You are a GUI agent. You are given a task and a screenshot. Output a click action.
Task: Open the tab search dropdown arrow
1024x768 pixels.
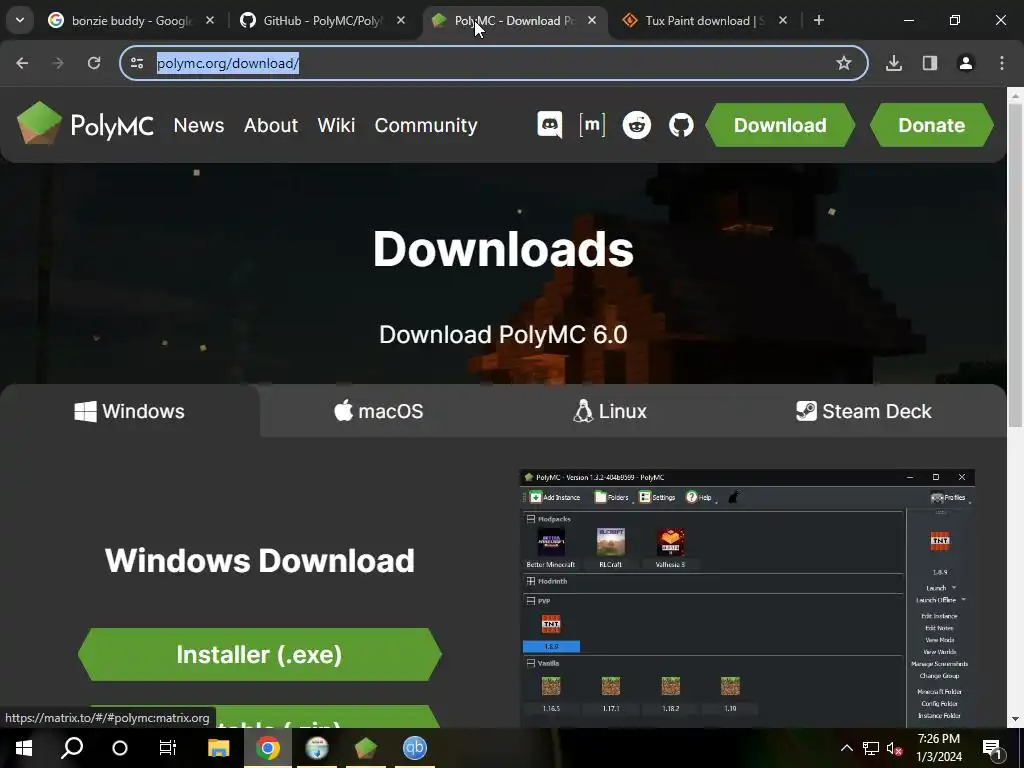click(20, 20)
